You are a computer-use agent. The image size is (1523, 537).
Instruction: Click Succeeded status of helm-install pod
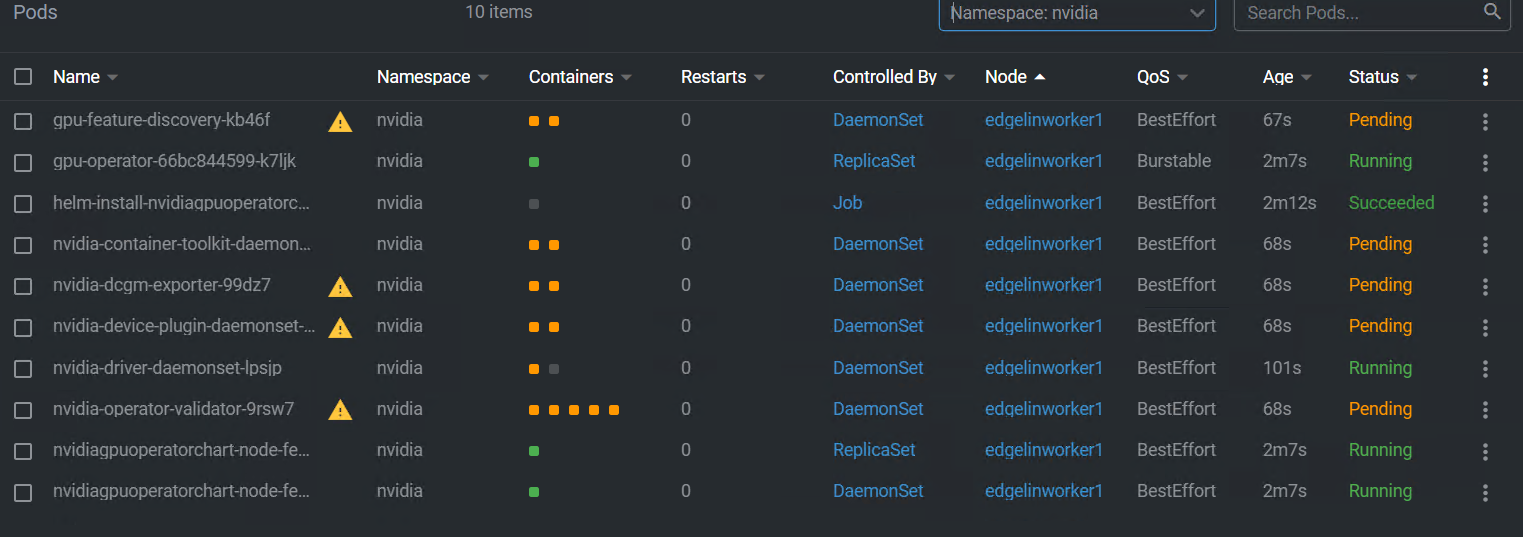pyautogui.click(x=1391, y=203)
